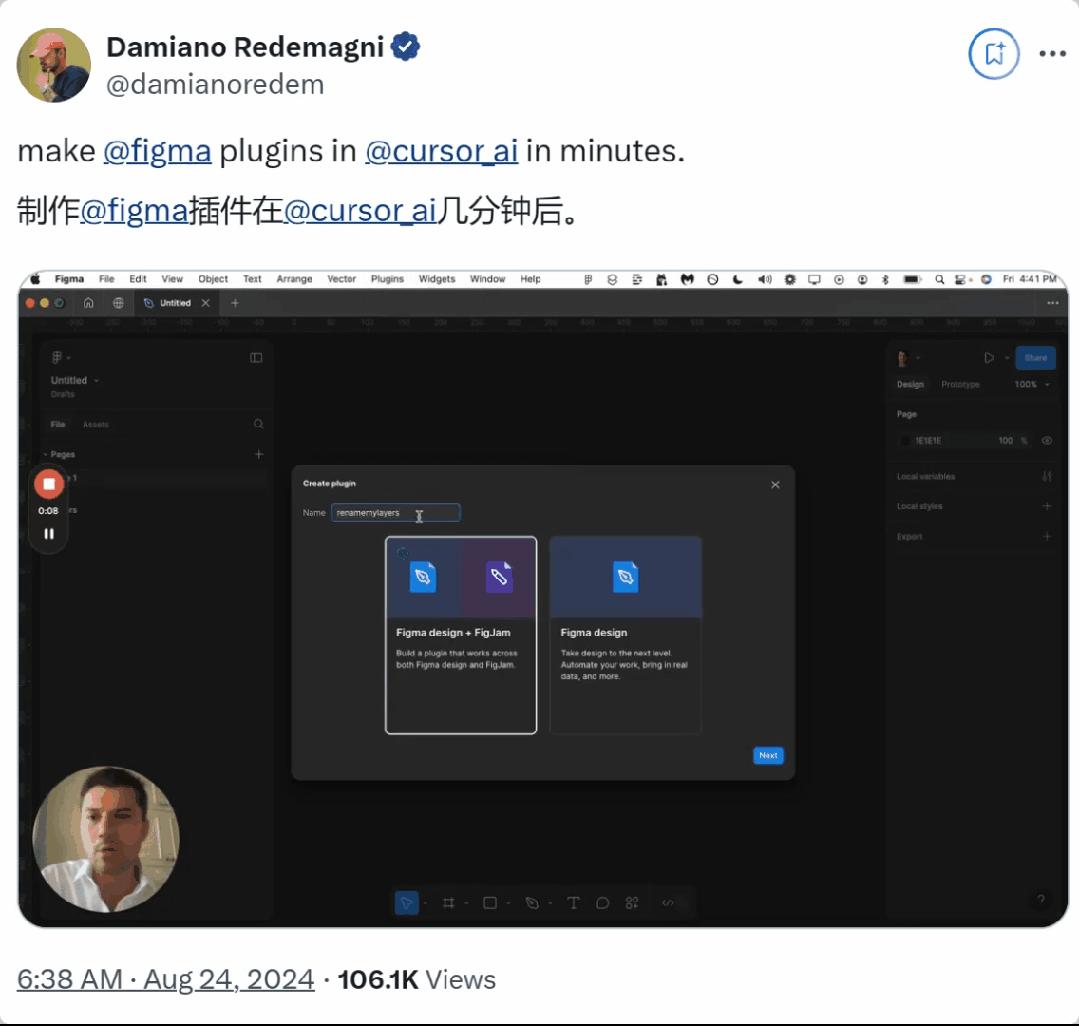The image size is (1079, 1026).
Task: Open the 100% zoom dropdown
Action: click(1032, 385)
